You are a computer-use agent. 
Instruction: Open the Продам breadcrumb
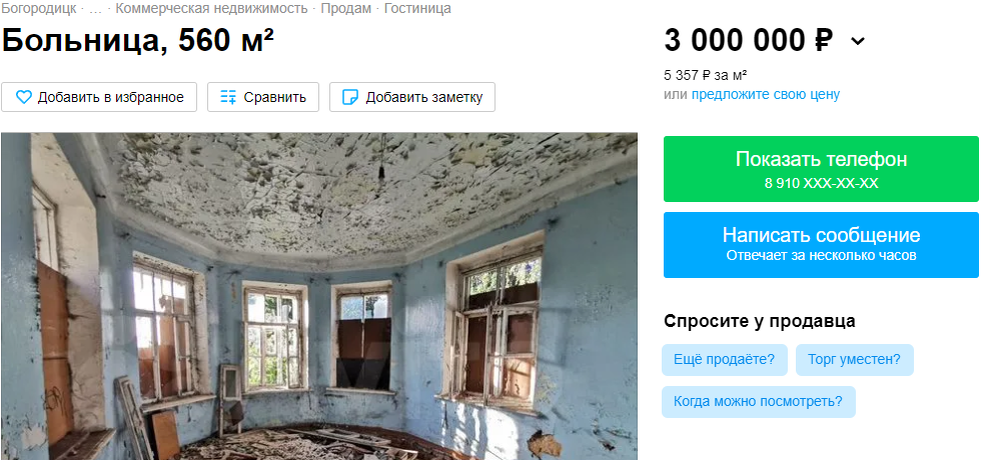346,9
